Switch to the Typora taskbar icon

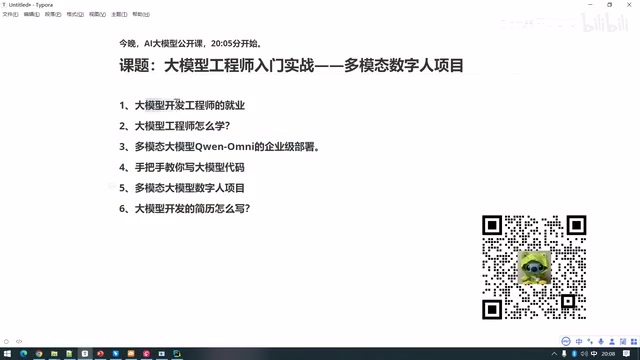click(x=85, y=353)
